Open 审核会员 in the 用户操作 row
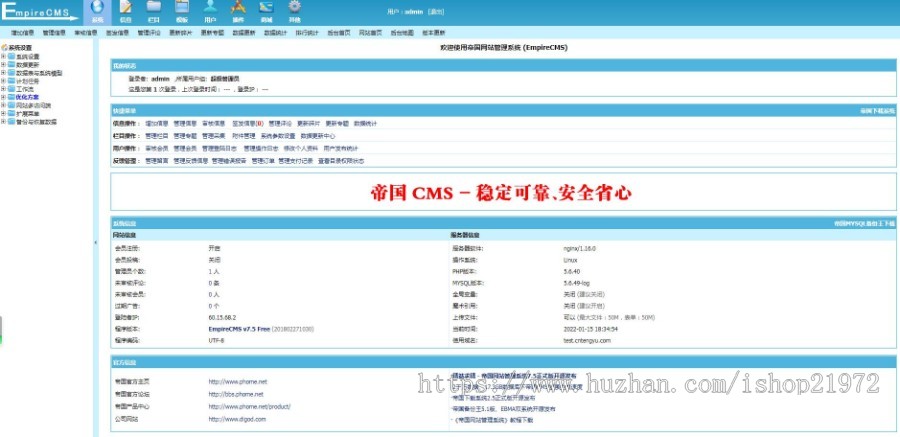Screen dimensions: 900x437 tap(157, 148)
